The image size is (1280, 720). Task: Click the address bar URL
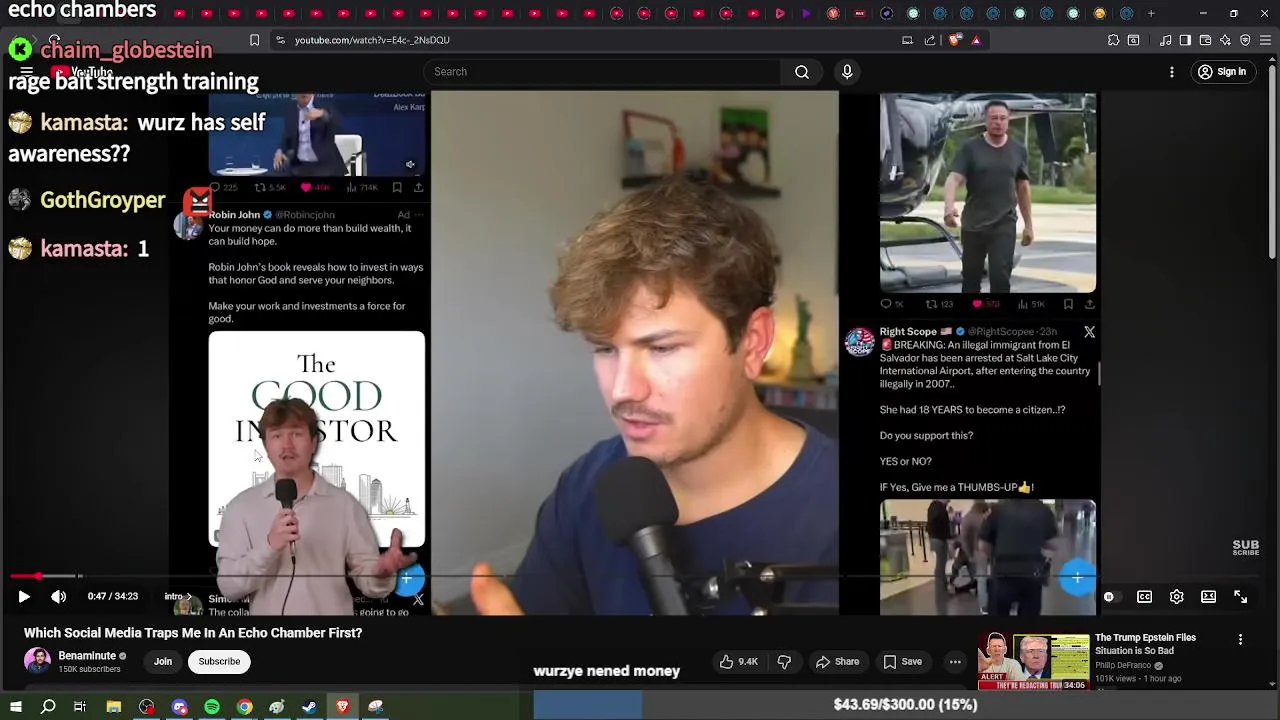click(372, 40)
